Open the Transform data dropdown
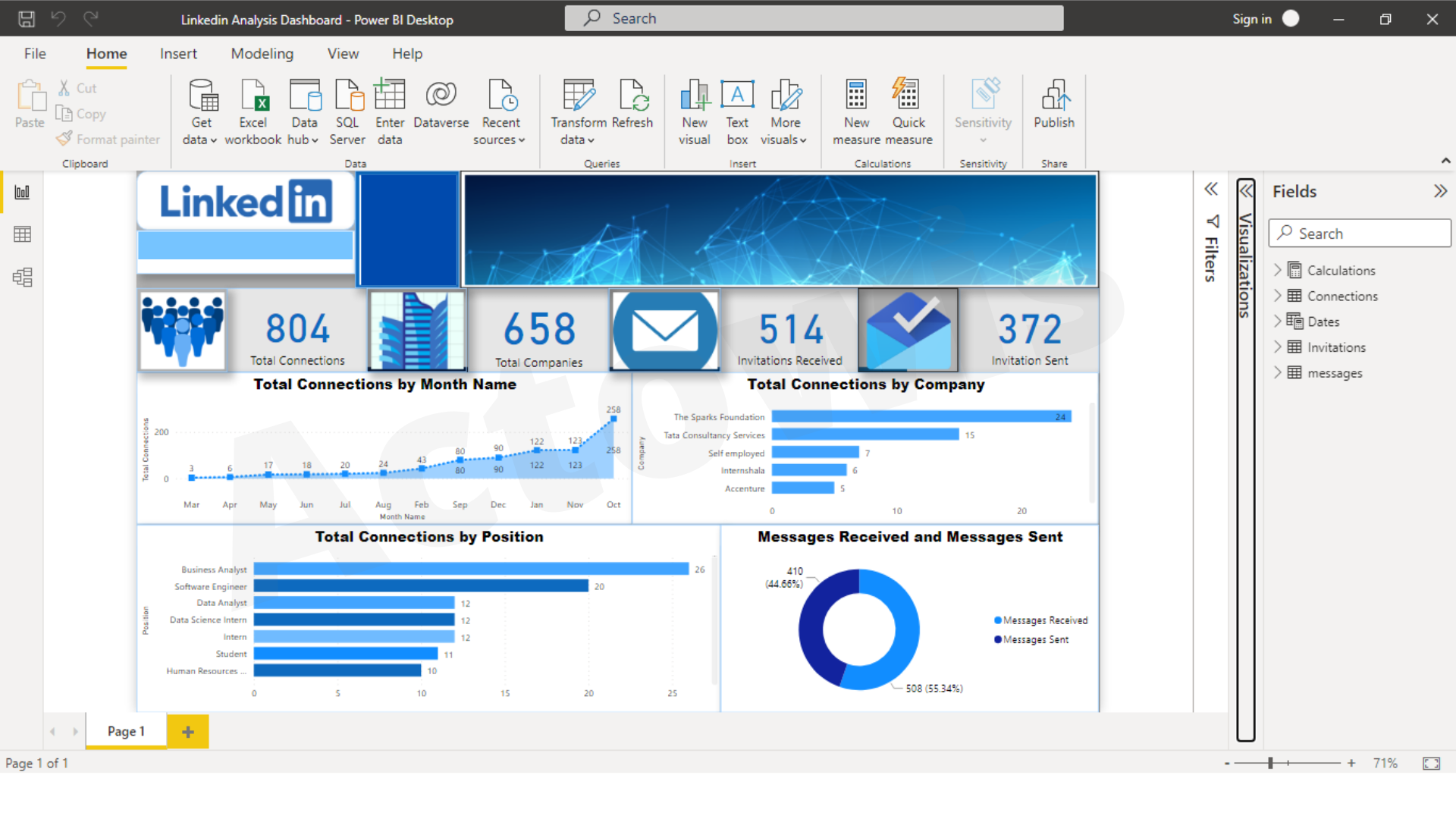Viewport: 1456px width, 819px height. [579, 112]
